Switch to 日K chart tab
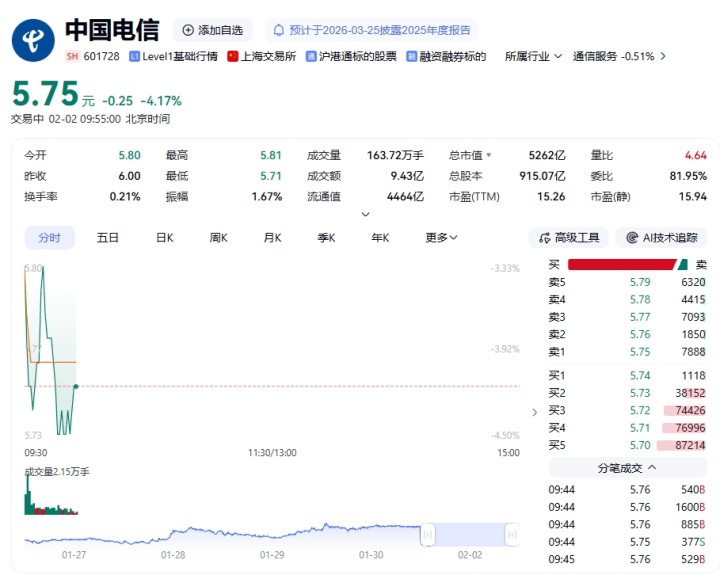This screenshot has height=575, width=720. point(165,238)
